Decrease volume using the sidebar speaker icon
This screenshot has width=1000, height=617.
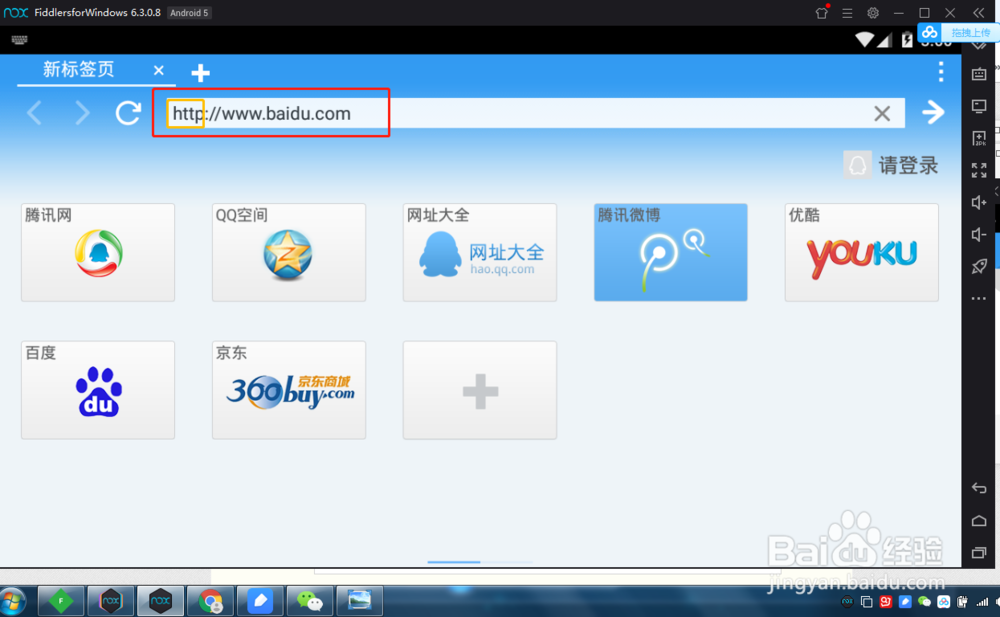(979, 234)
